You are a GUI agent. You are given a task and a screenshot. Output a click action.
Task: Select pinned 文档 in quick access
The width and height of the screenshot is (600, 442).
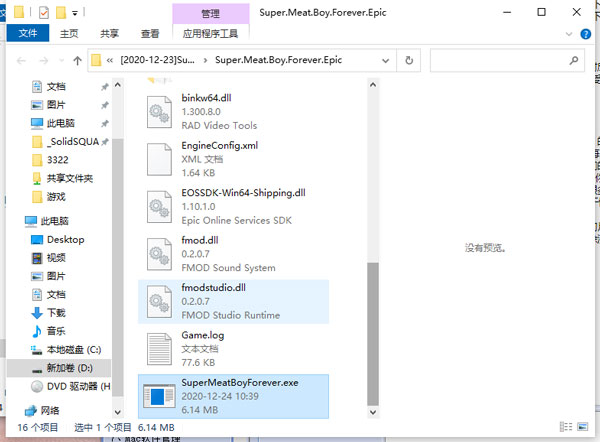point(56,86)
